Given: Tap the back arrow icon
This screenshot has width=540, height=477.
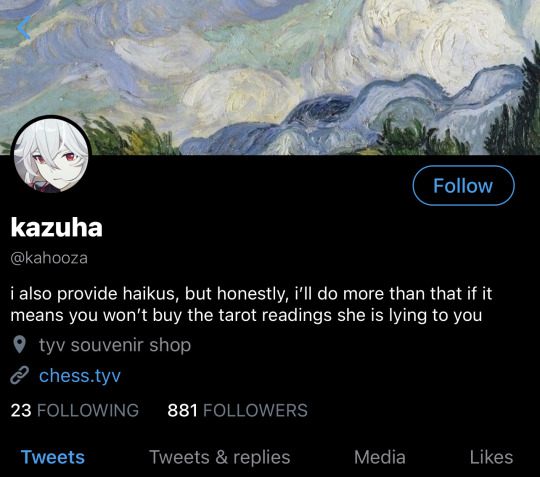Looking at the screenshot, I should [24, 28].
